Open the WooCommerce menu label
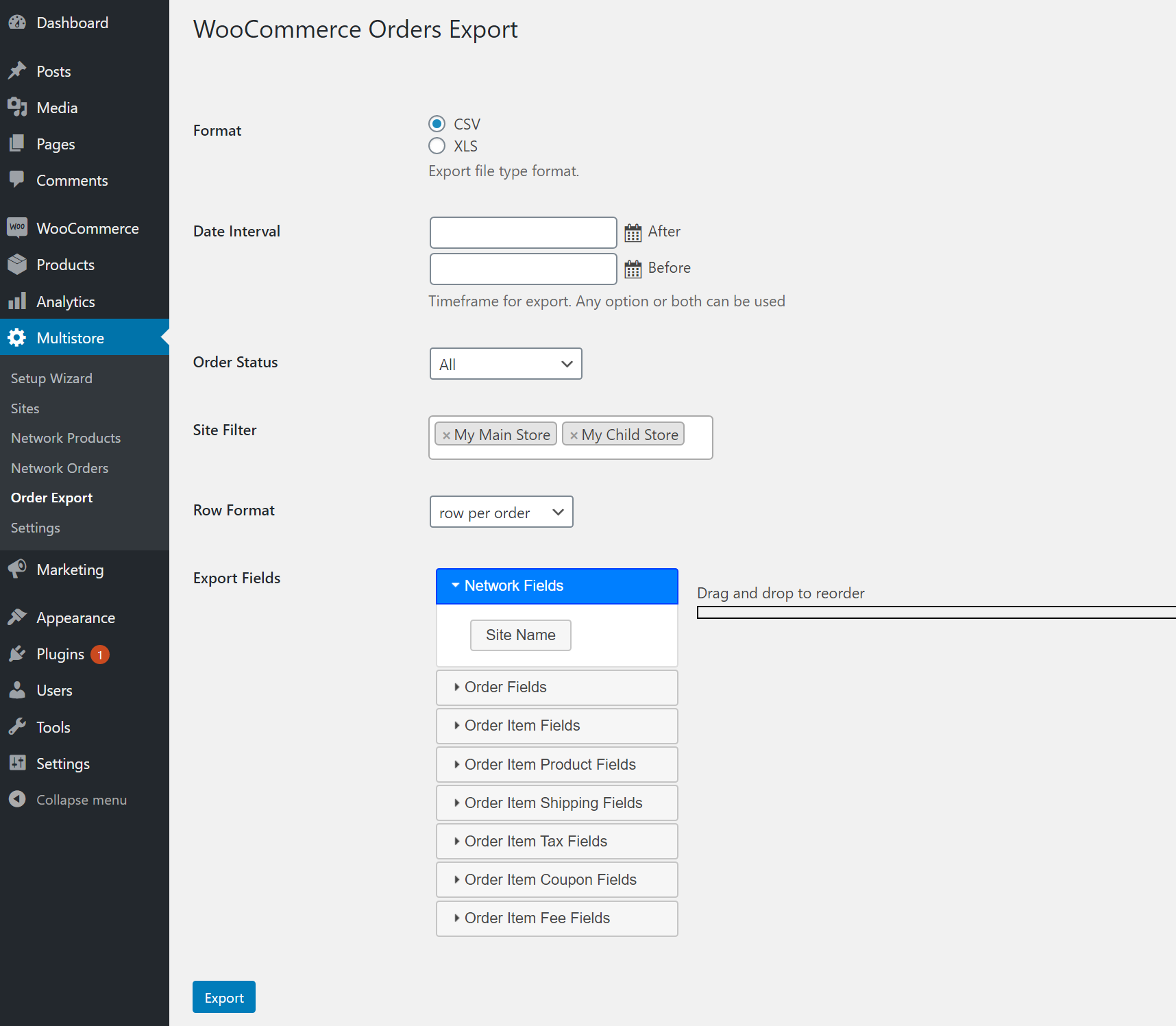 pyautogui.click(x=88, y=228)
